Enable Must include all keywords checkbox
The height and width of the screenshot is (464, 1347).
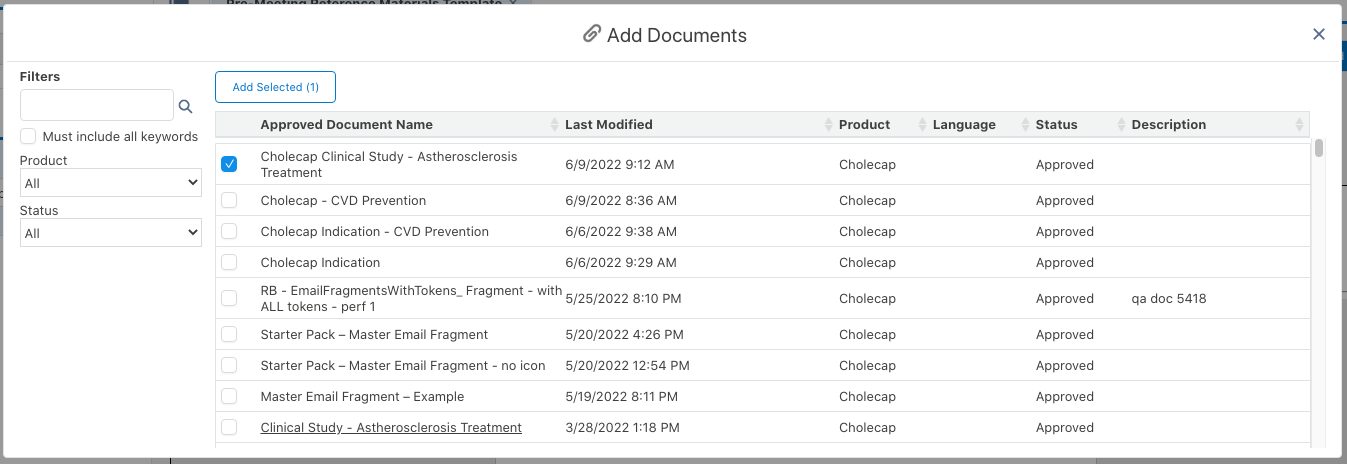(x=29, y=136)
